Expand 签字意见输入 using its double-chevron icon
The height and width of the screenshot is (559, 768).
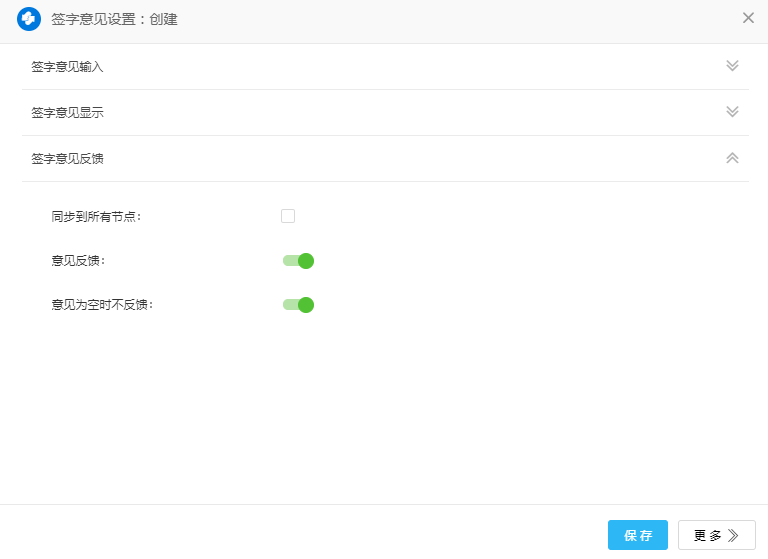(732, 66)
